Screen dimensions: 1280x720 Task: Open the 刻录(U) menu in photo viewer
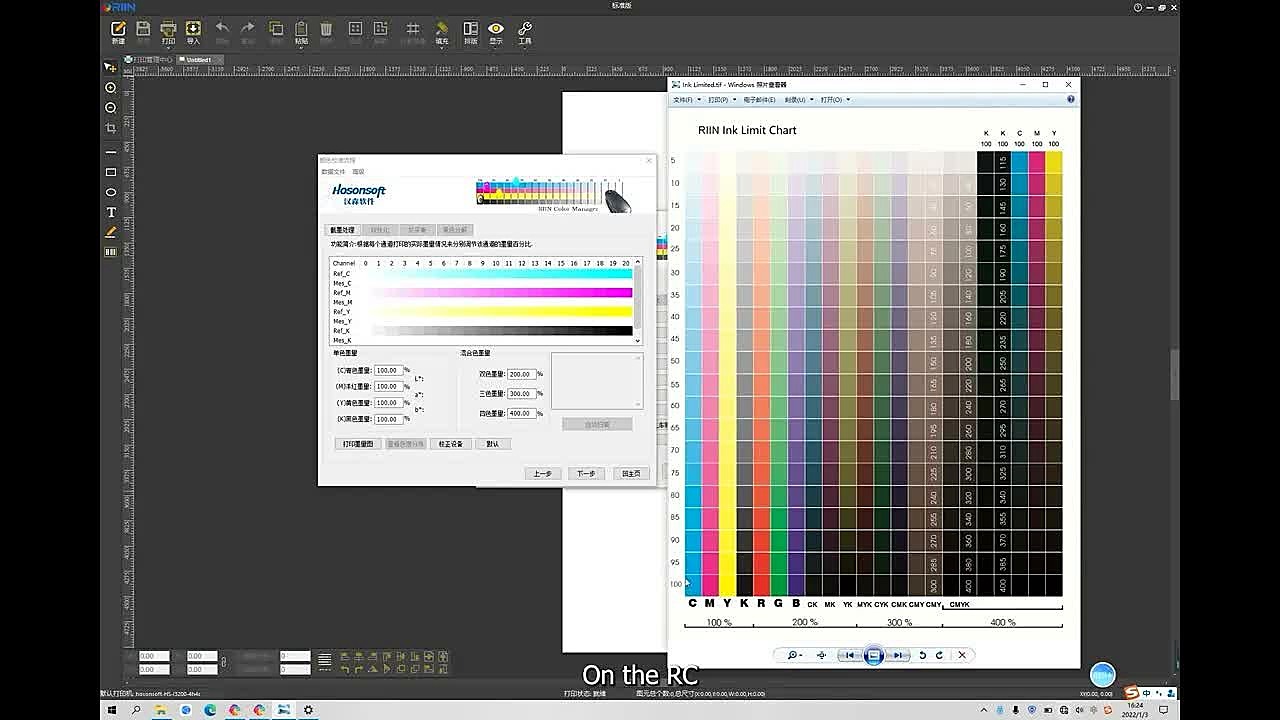pos(797,100)
